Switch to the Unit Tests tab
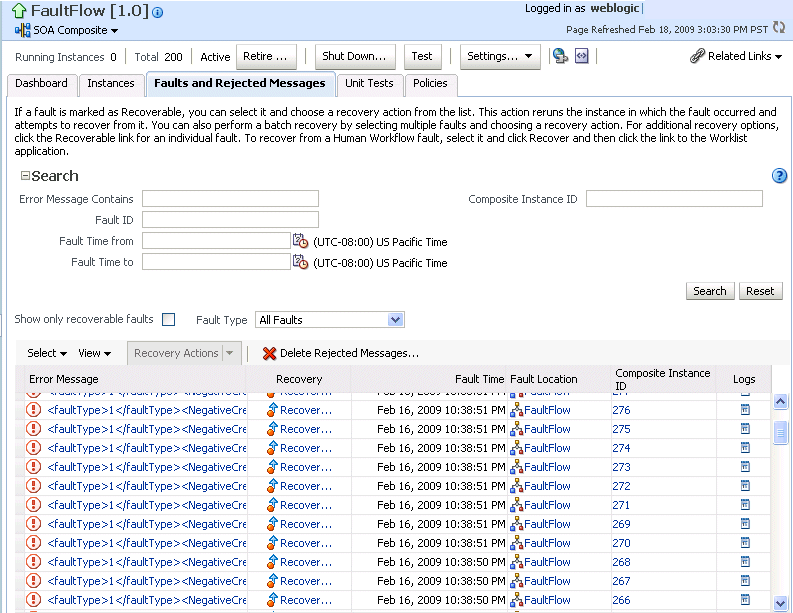The height and width of the screenshot is (613, 793). (369, 83)
